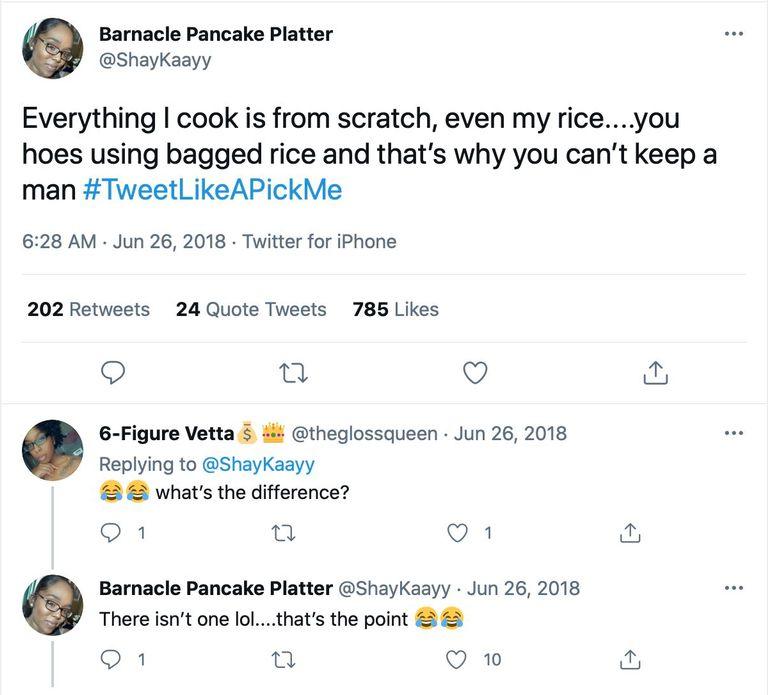Retweet 6-Figure Vetta's reply

click(x=283, y=533)
